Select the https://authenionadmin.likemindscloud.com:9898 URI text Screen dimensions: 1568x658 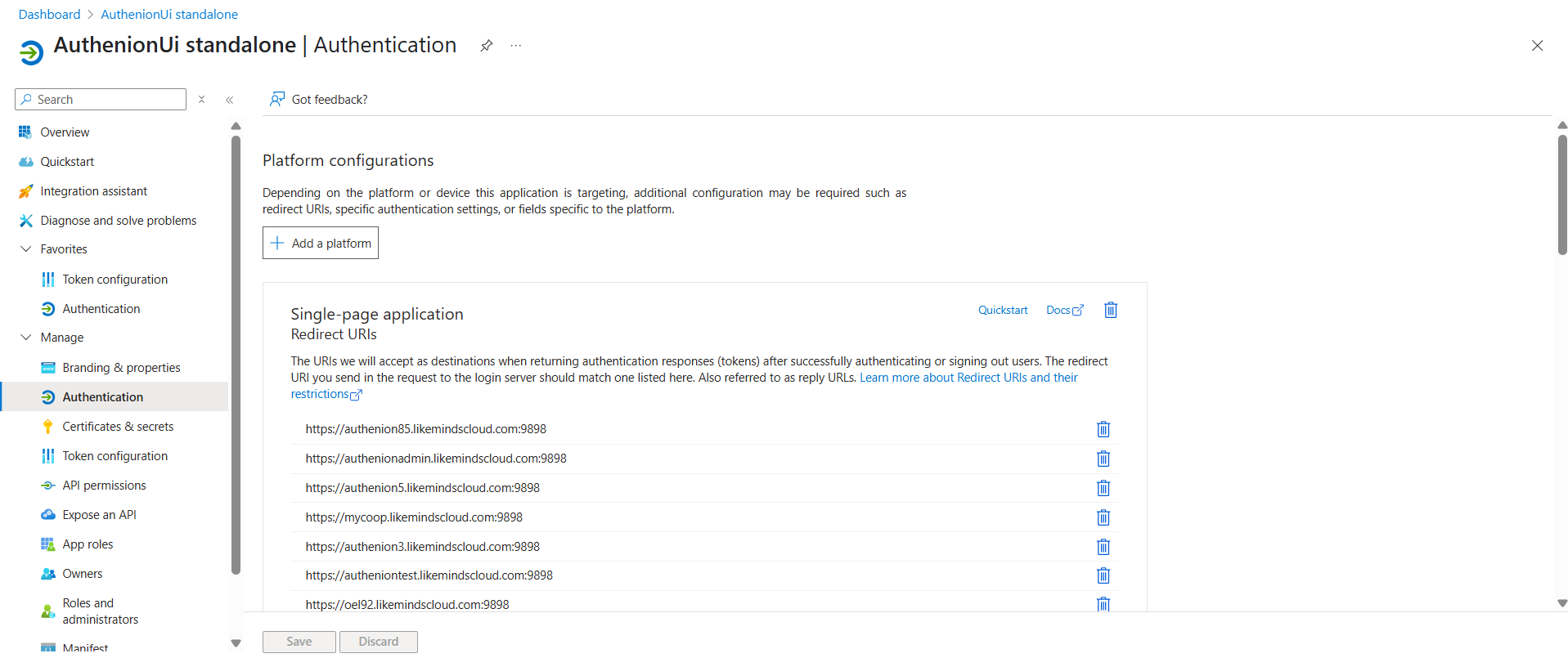436,459
